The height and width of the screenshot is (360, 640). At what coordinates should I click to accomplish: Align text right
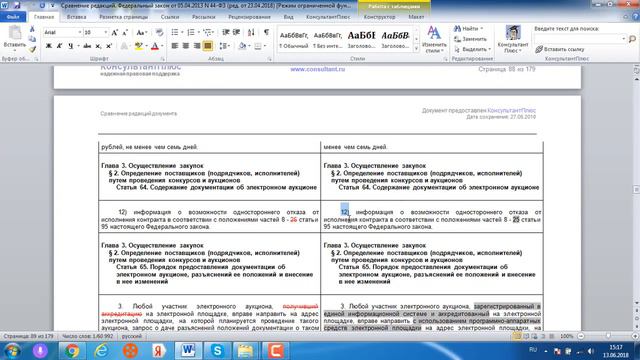coord(197,46)
